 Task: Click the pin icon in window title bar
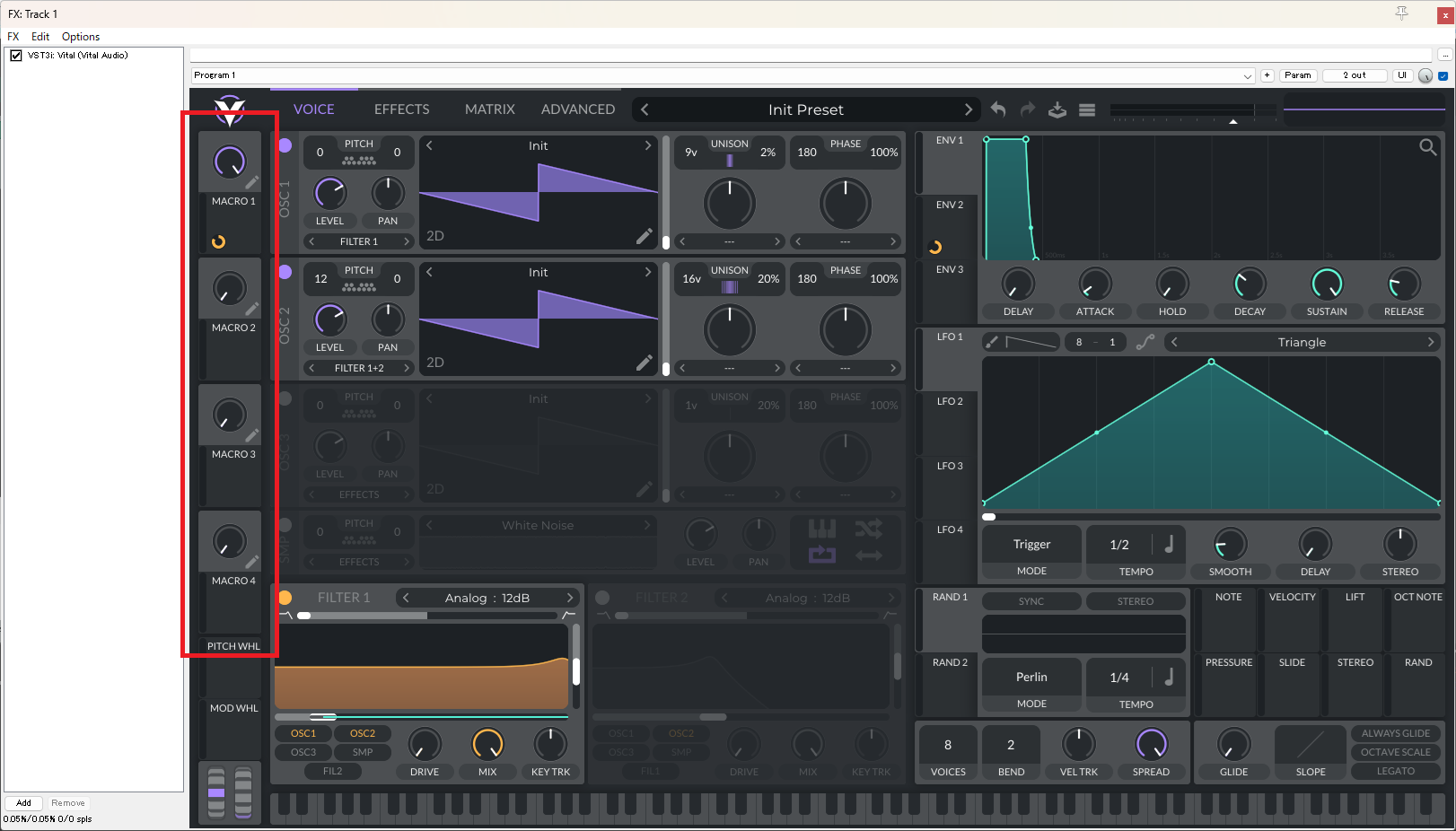(1402, 13)
